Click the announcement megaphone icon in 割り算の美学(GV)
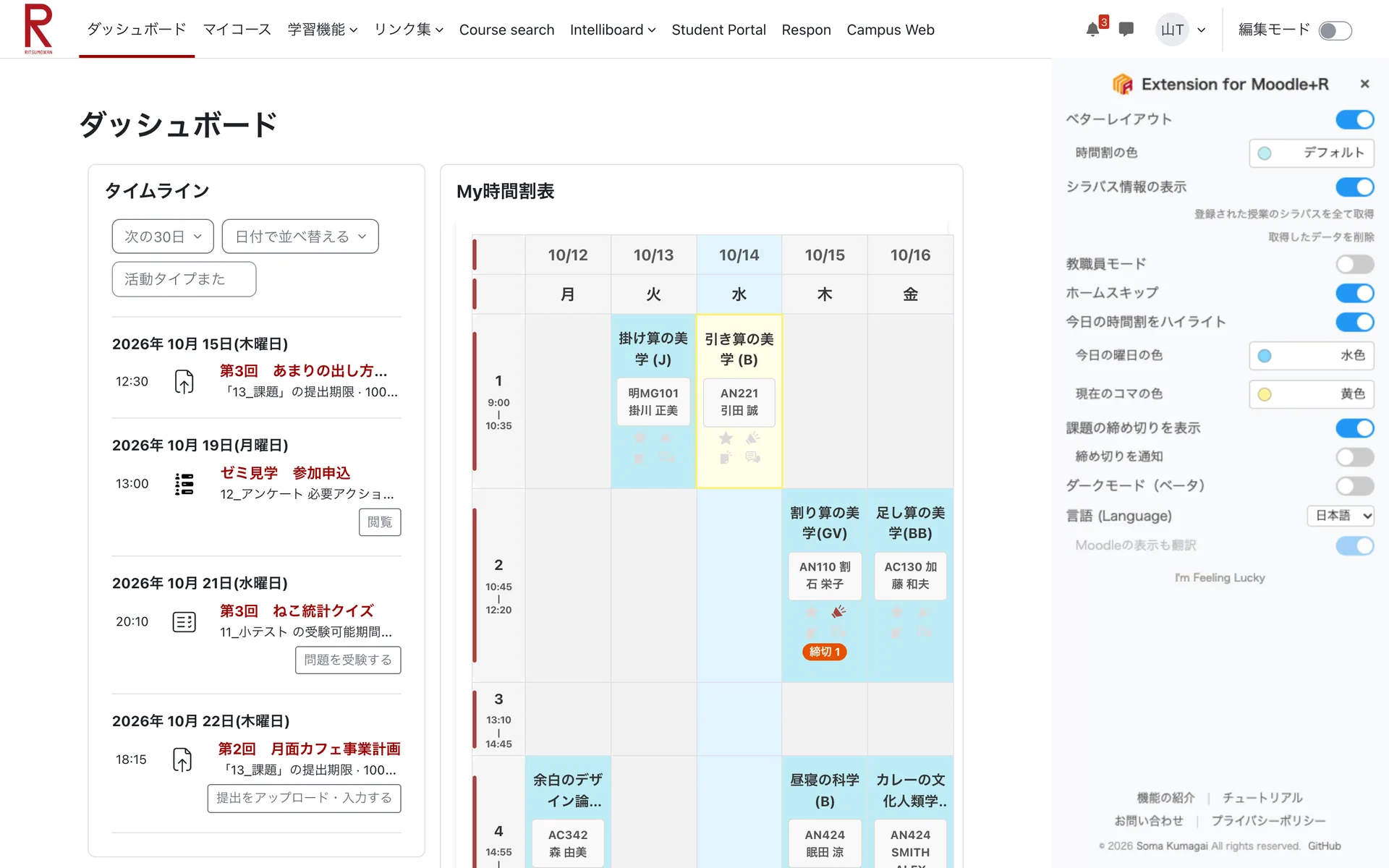 (838, 612)
